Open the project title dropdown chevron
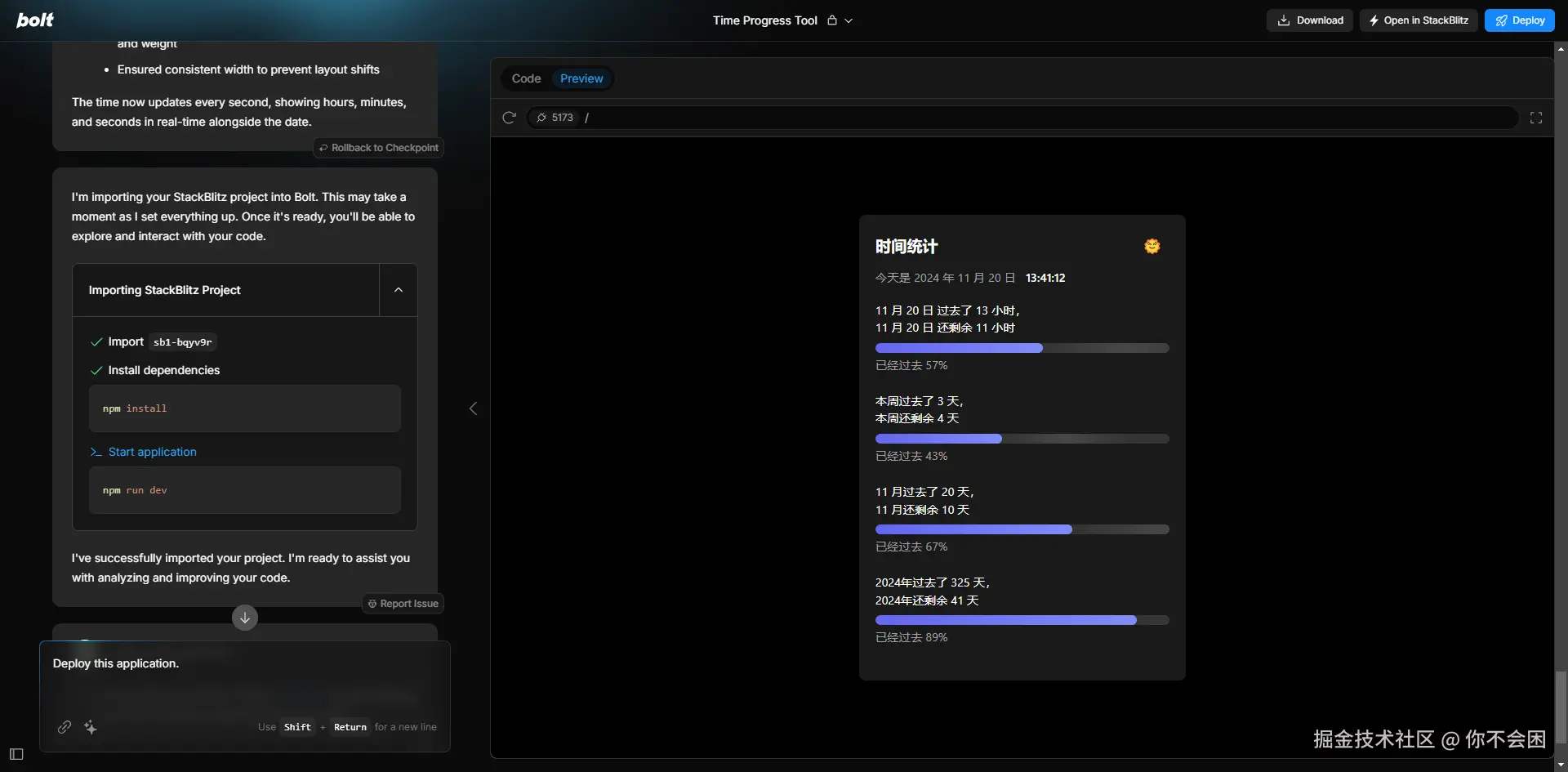The height and width of the screenshot is (772, 1568). 849,21
